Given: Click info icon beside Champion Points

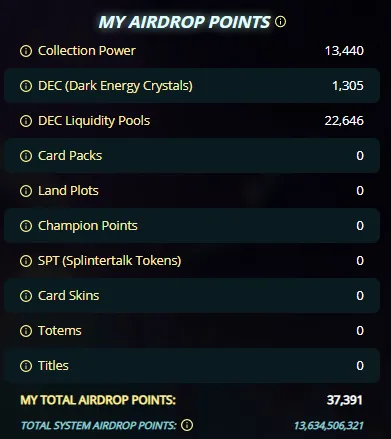Looking at the screenshot, I should point(26,226).
